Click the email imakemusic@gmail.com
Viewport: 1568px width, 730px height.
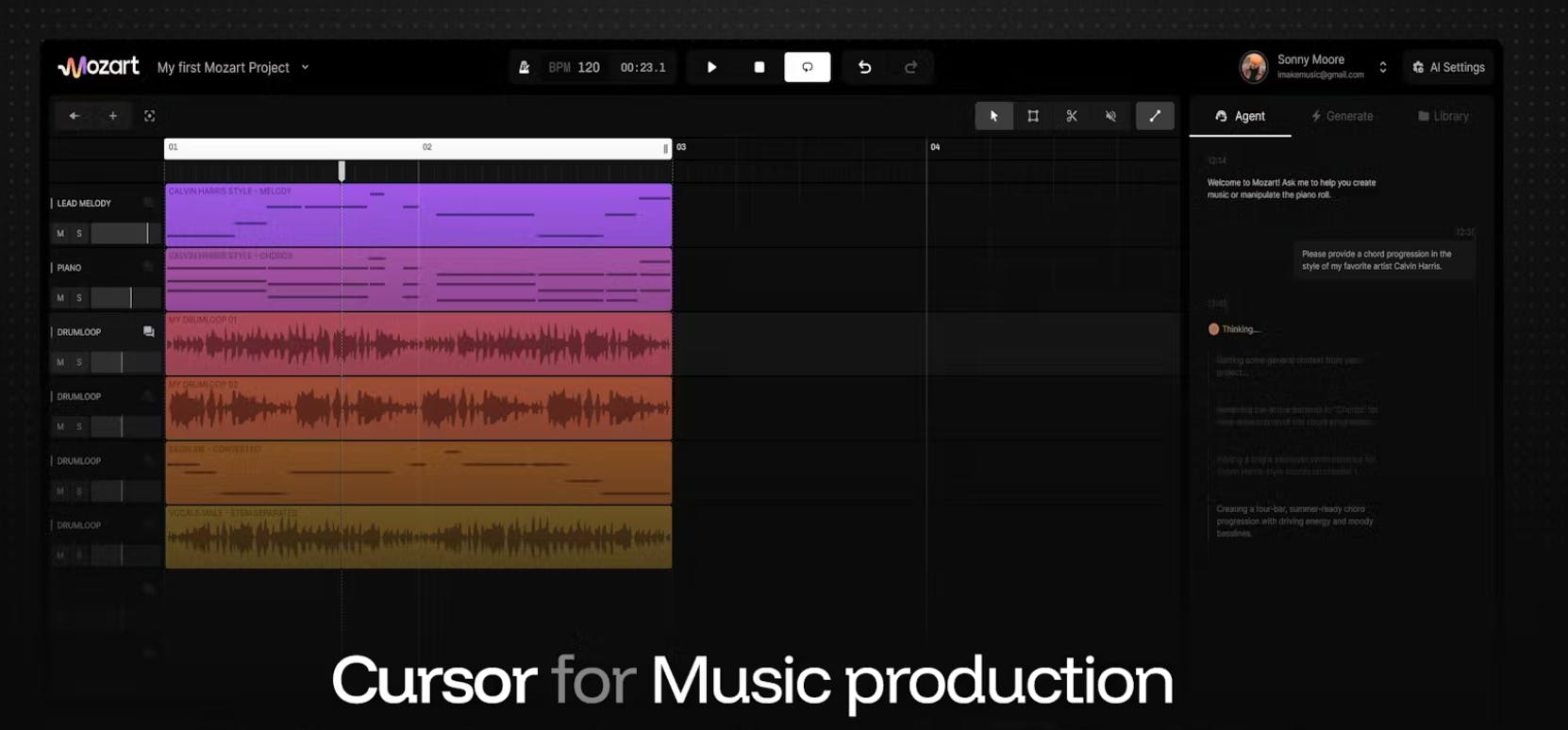1321,75
